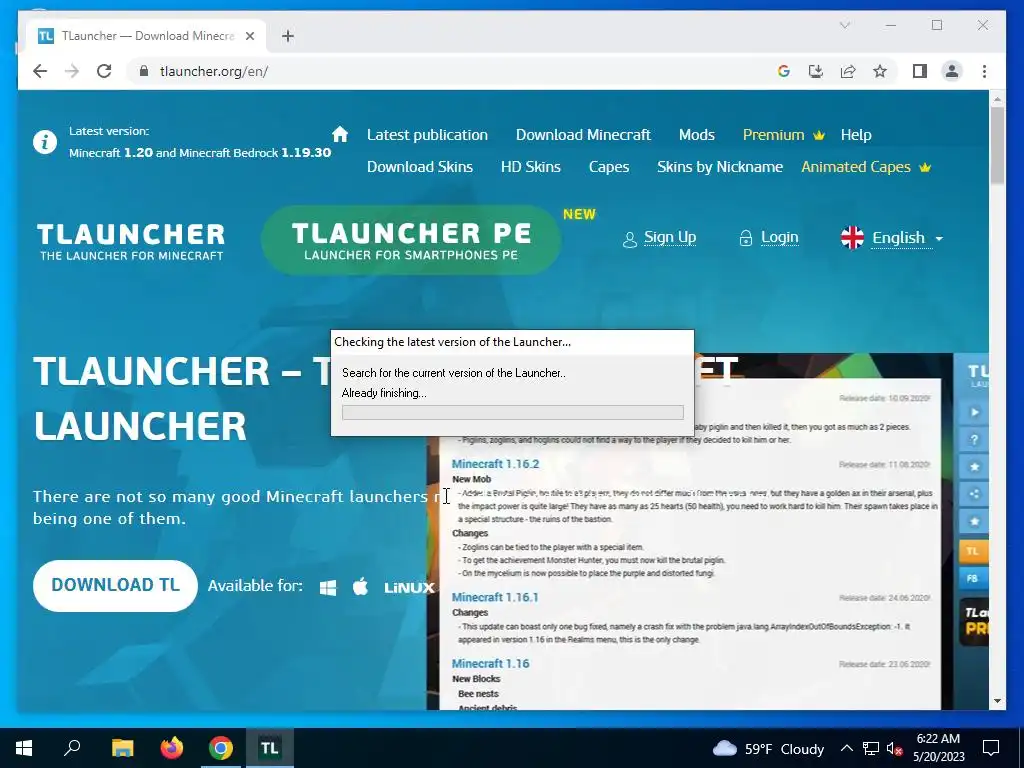Screen dimensions: 1024x768
Task: Open the muted volume tray icon
Action: [x=894, y=748]
